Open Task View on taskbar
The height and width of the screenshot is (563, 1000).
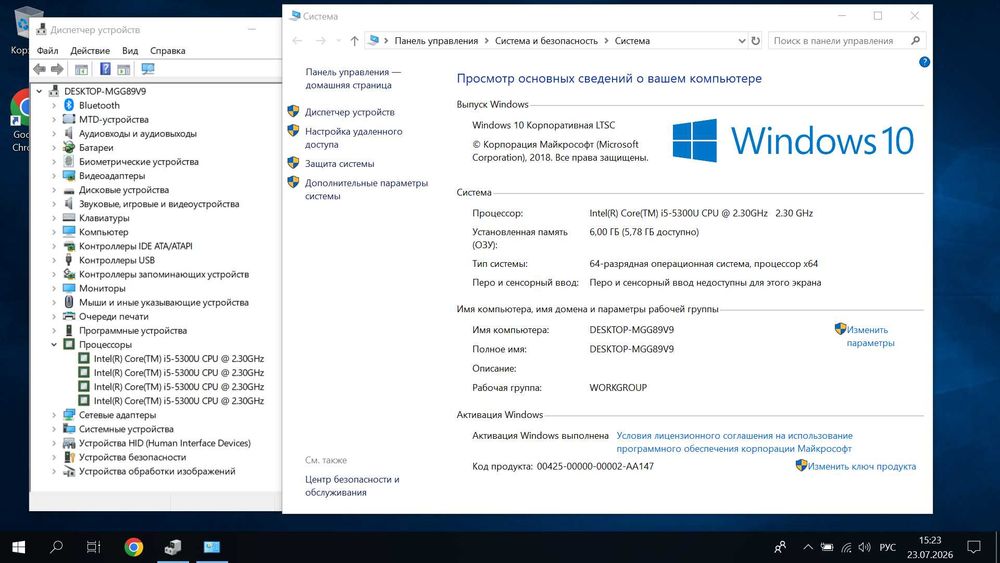(94, 547)
